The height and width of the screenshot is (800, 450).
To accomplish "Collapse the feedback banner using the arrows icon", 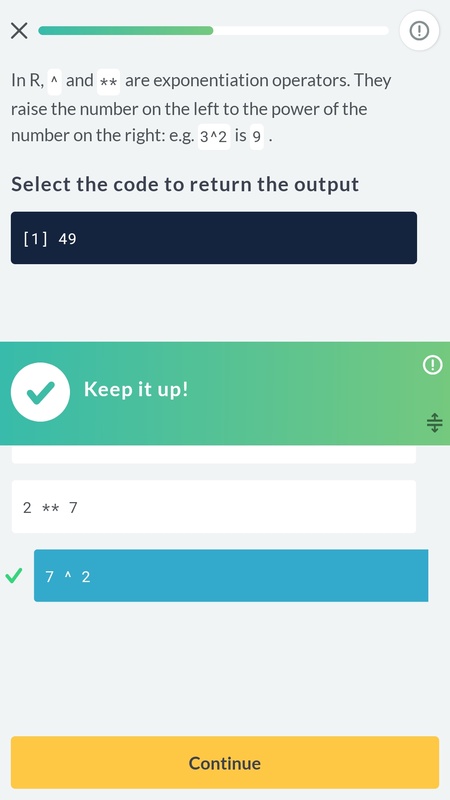I will (434, 422).
